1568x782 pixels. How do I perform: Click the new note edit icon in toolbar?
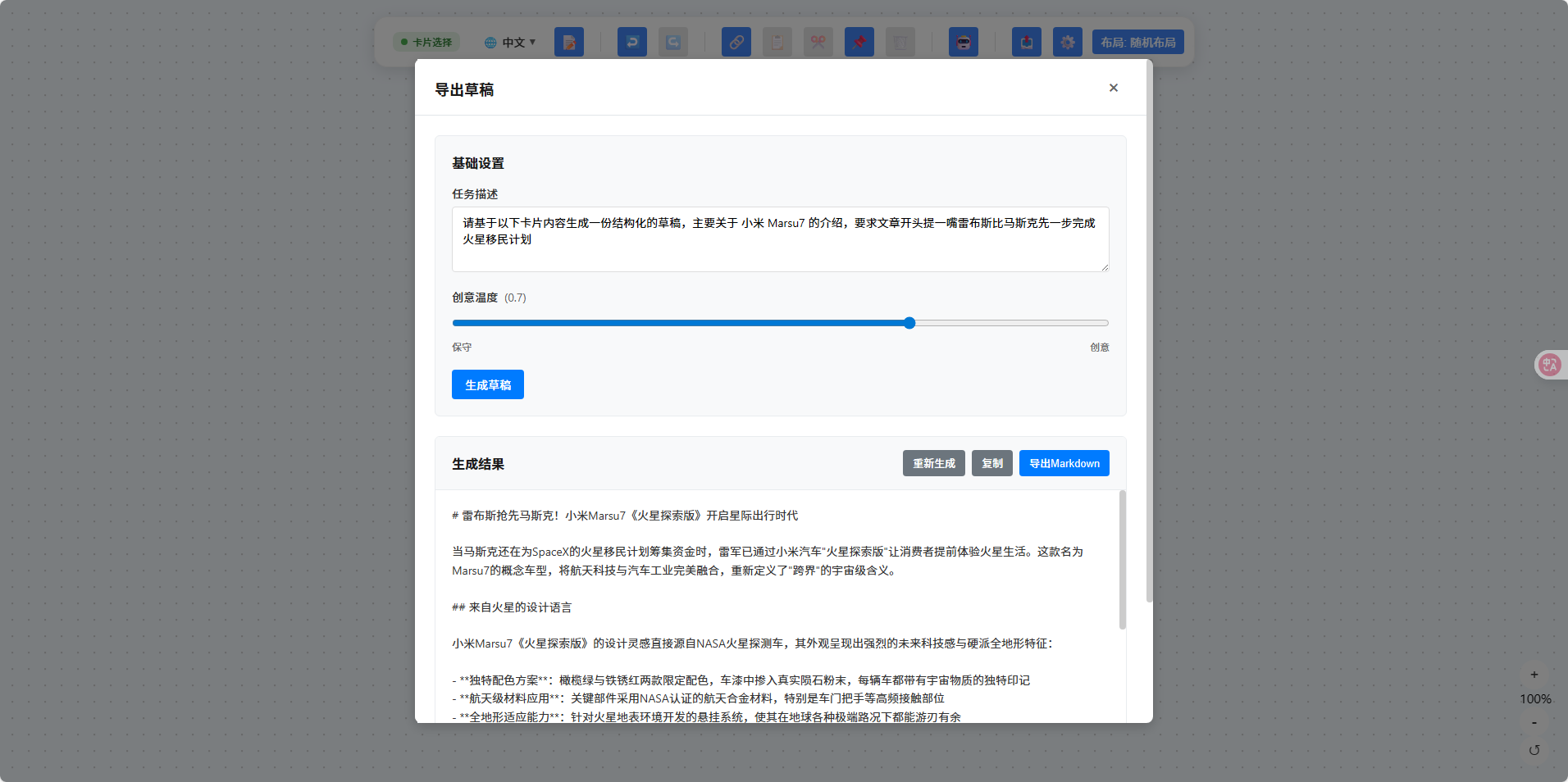pos(569,42)
